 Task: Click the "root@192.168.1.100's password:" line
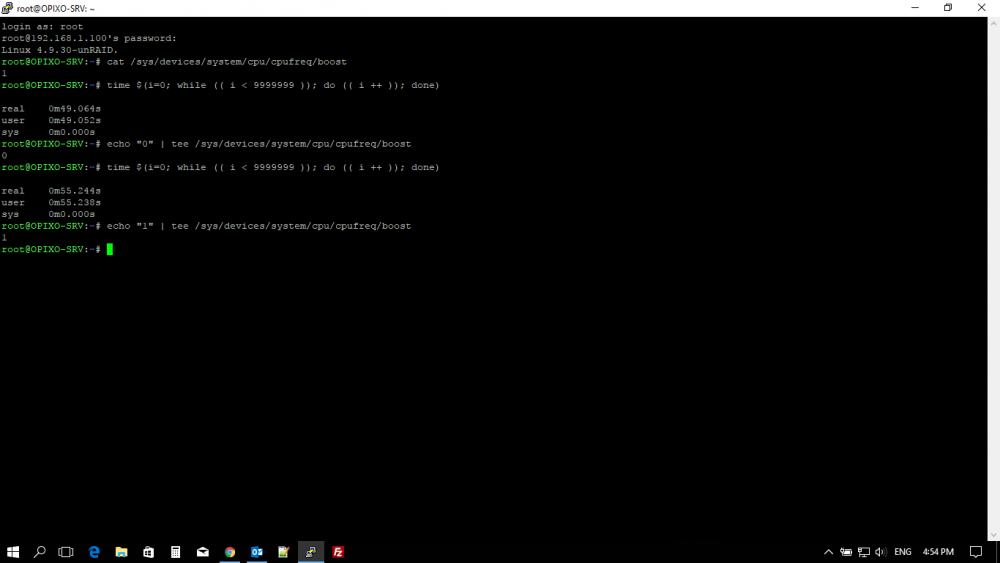pos(89,38)
